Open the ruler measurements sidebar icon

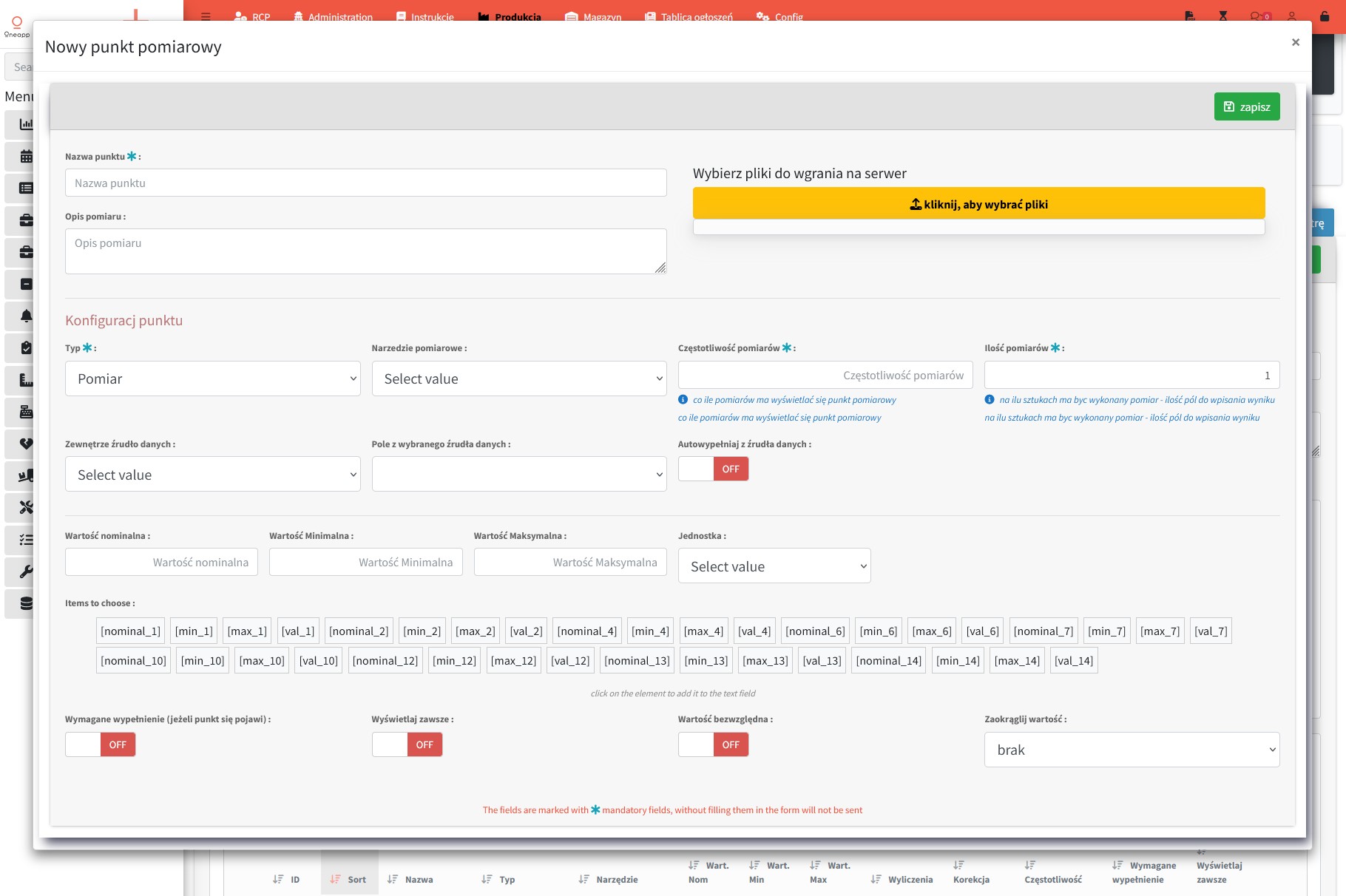click(26, 380)
